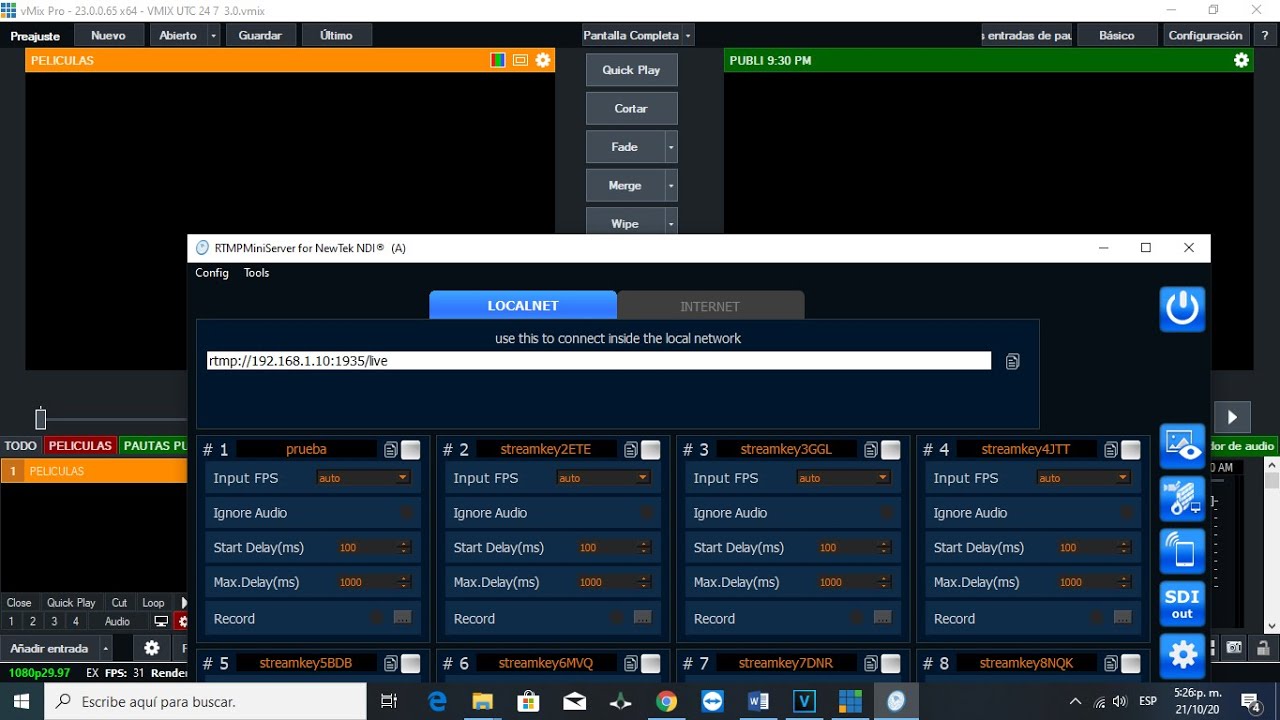Copy the local RTMP URL to clipboard

tap(1012, 361)
